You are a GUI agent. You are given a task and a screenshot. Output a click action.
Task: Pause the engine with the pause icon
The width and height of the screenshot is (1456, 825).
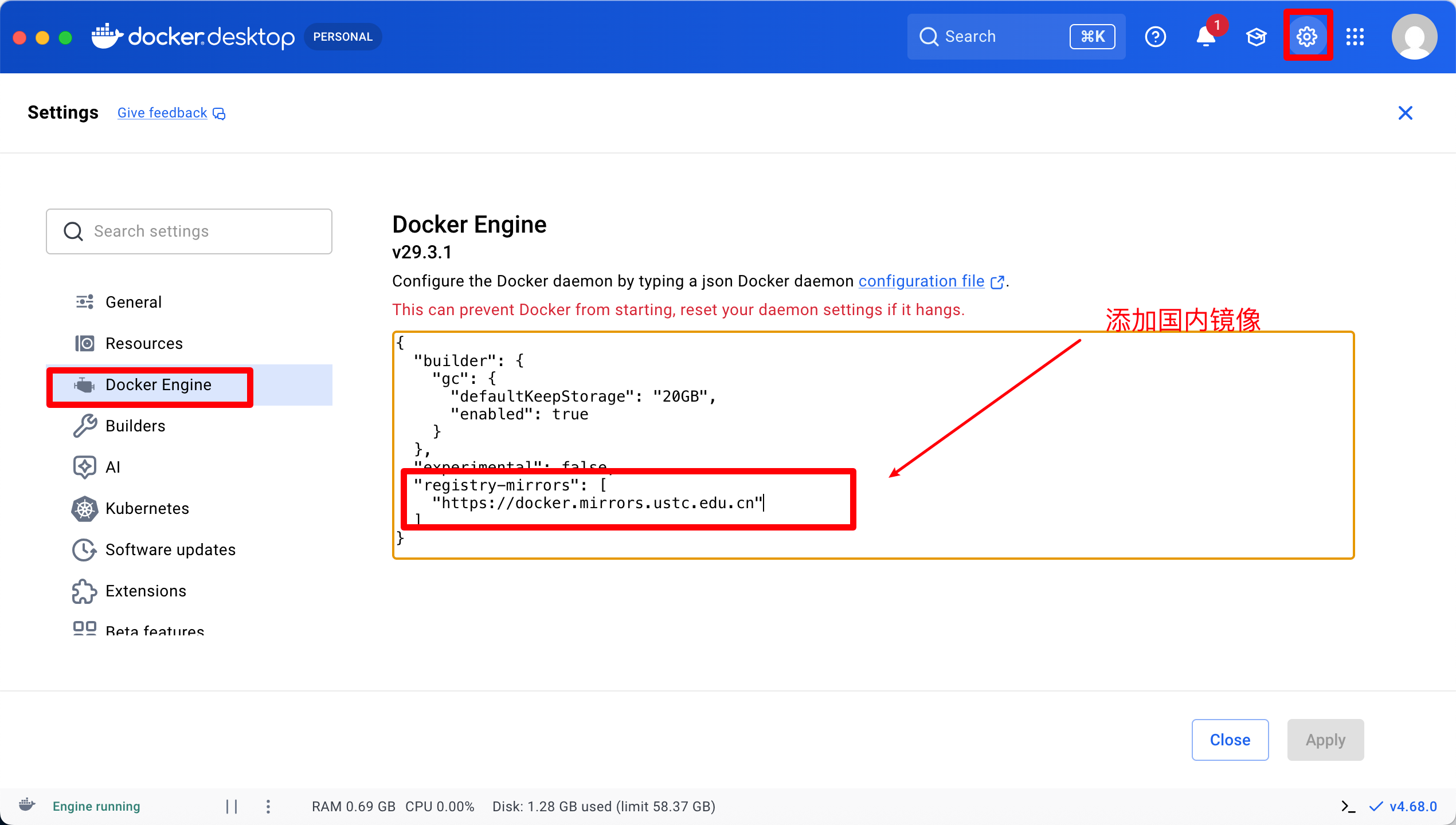(x=232, y=807)
